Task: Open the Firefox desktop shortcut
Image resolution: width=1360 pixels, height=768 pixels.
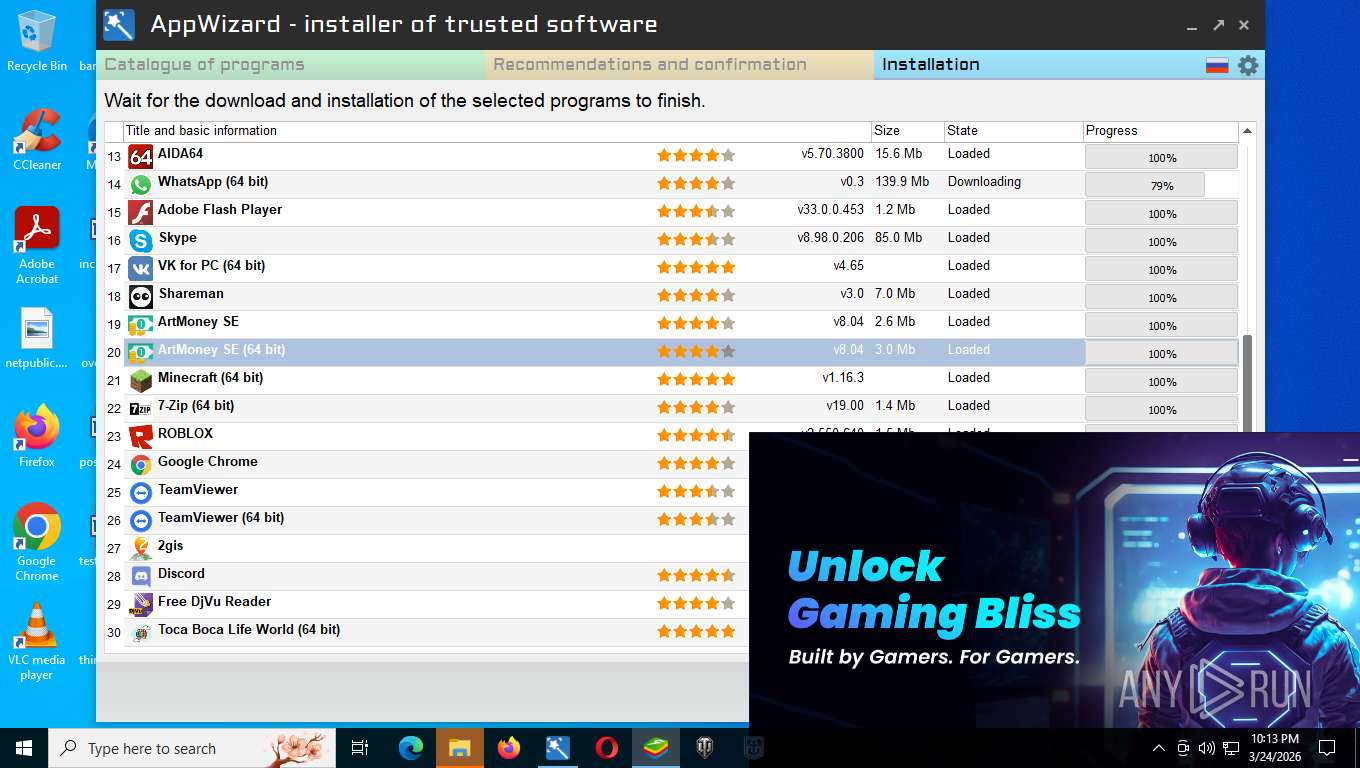Action: tap(37, 437)
